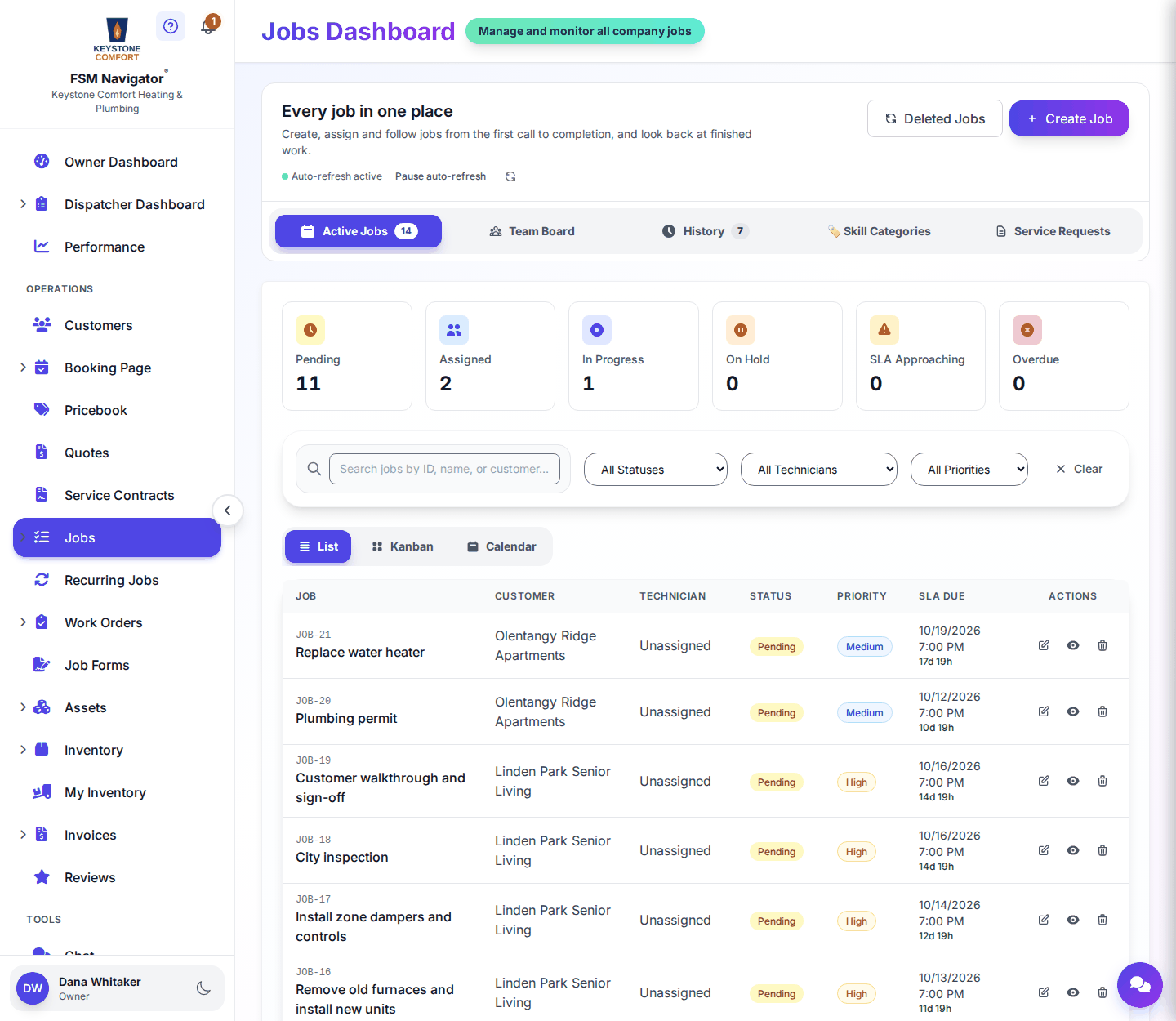
Task: Expand Dispatcher Dashboard submenu chevron
Action: point(23,204)
